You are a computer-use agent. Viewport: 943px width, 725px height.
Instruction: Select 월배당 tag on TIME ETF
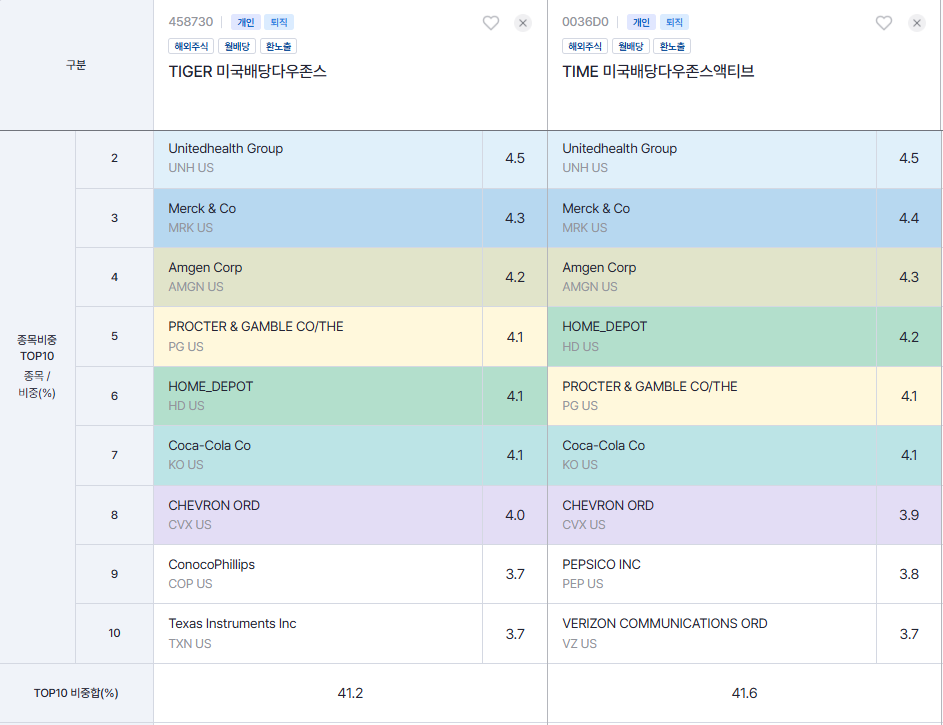[x=631, y=46]
